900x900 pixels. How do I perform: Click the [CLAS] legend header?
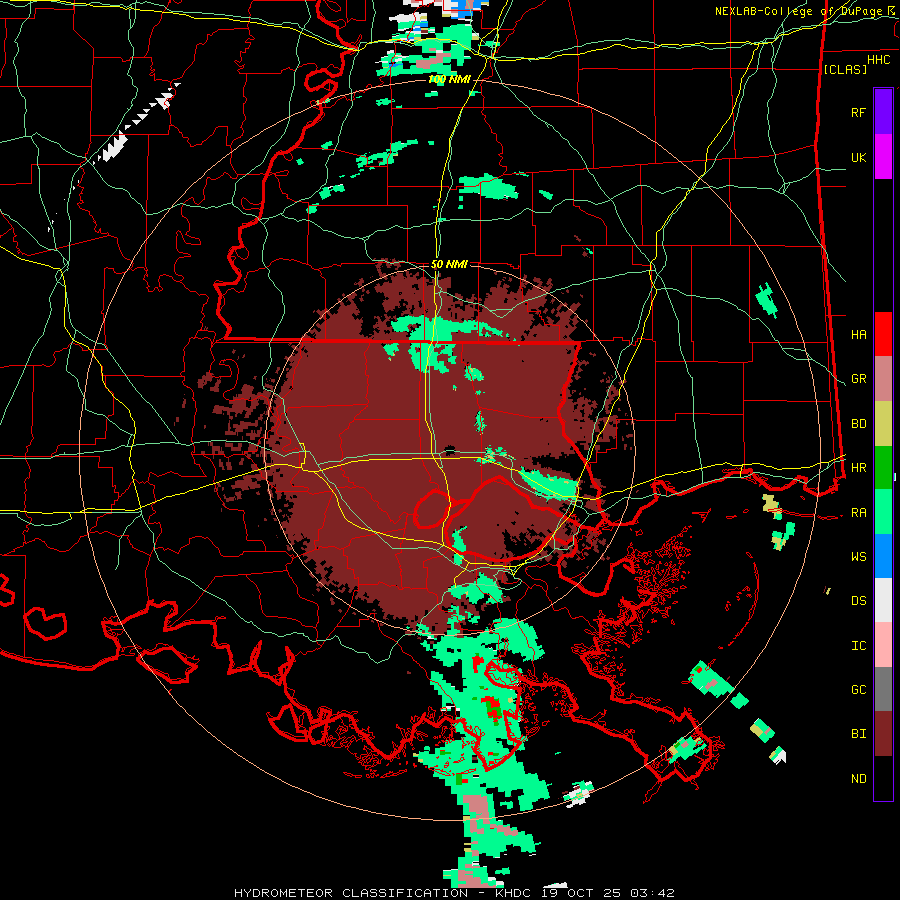845,69
